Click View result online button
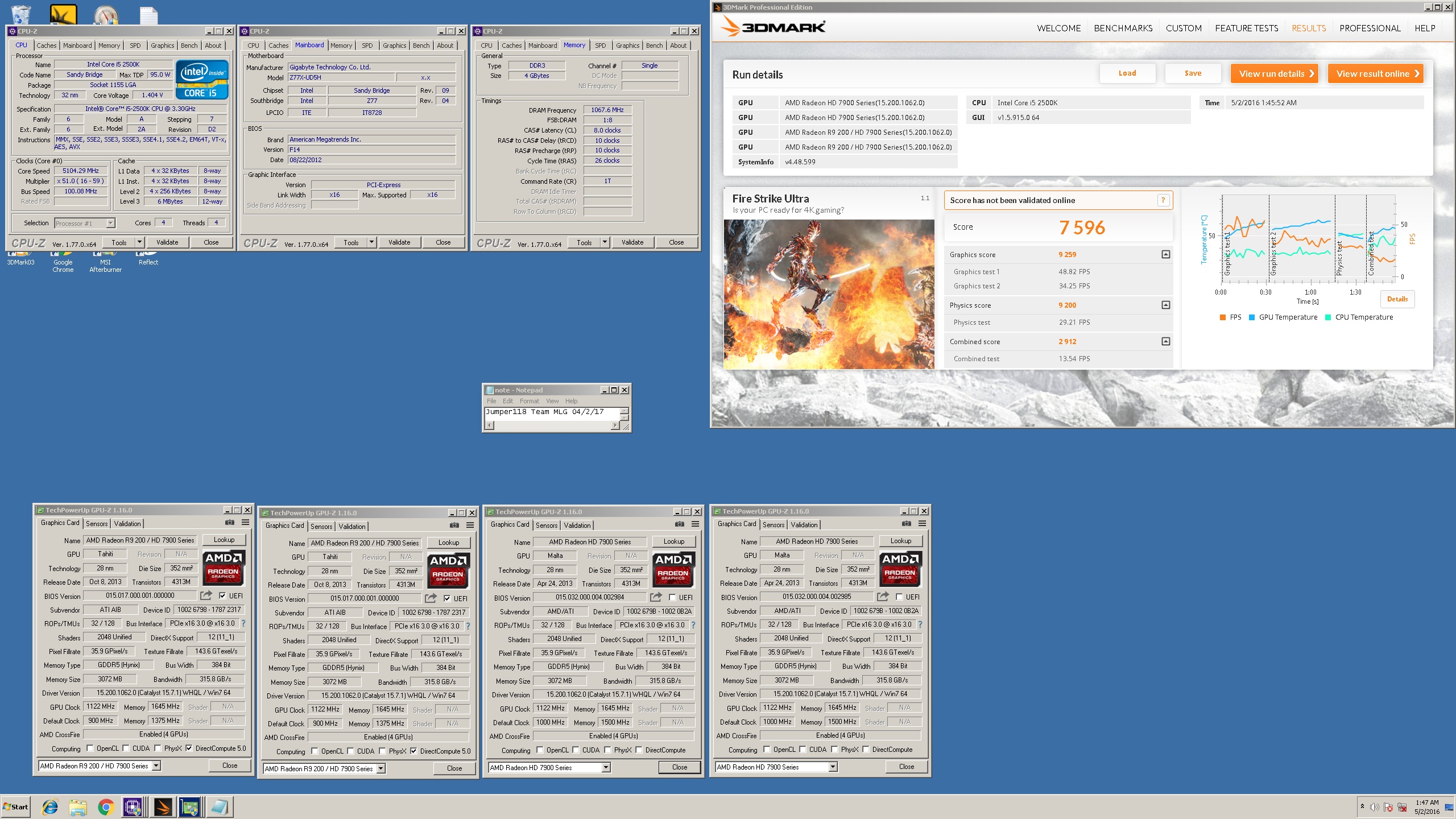The image size is (1456, 819). click(1376, 73)
